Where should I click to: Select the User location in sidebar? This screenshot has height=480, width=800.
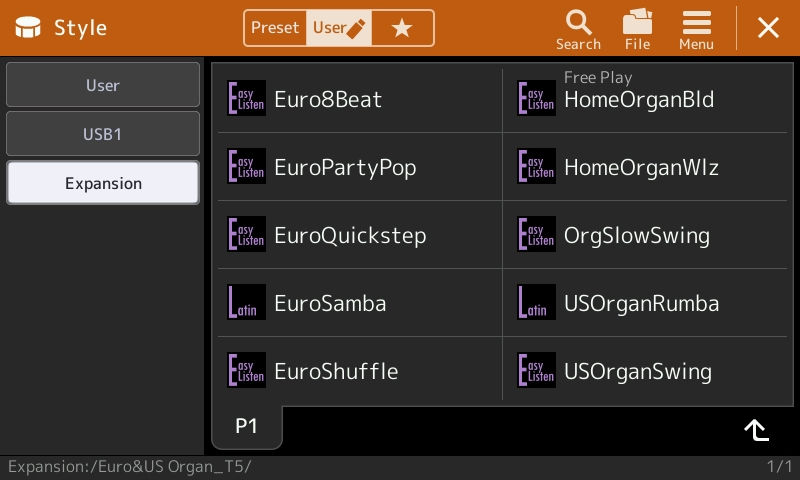103,85
